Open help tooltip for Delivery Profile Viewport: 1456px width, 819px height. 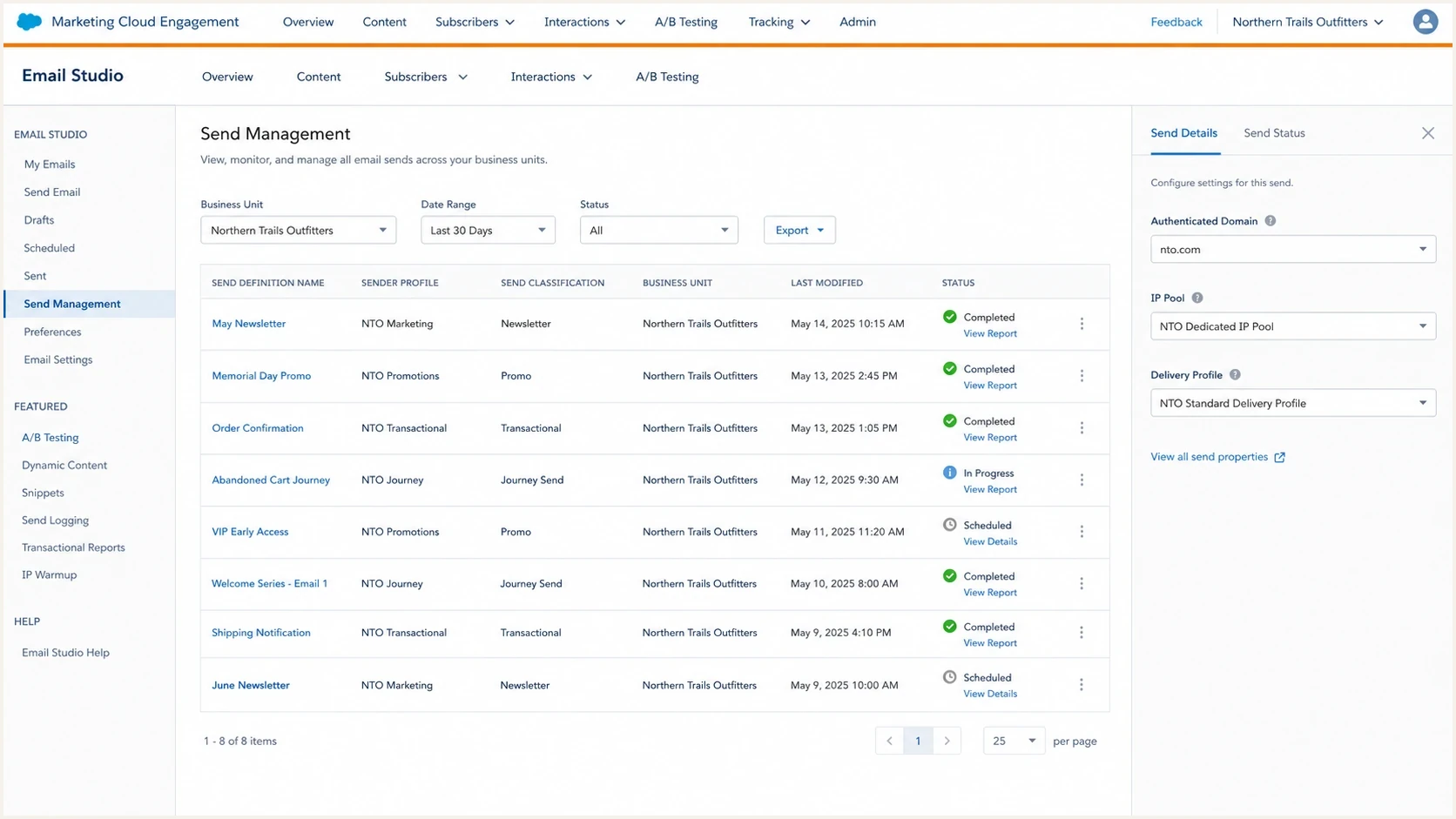coord(1235,375)
